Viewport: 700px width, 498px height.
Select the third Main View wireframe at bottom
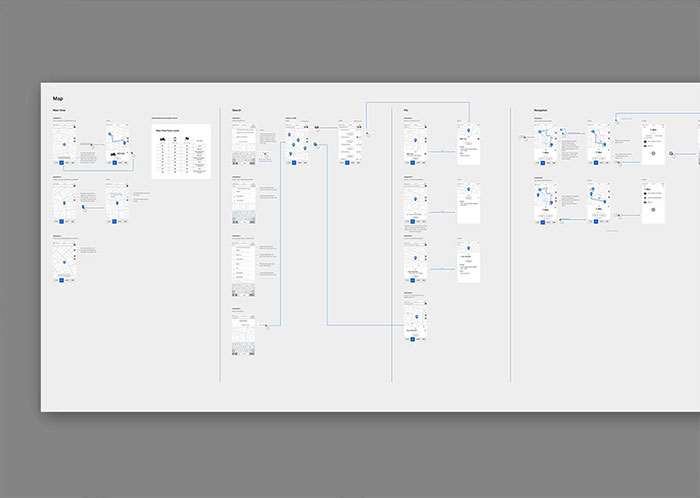(x=64, y=263)
